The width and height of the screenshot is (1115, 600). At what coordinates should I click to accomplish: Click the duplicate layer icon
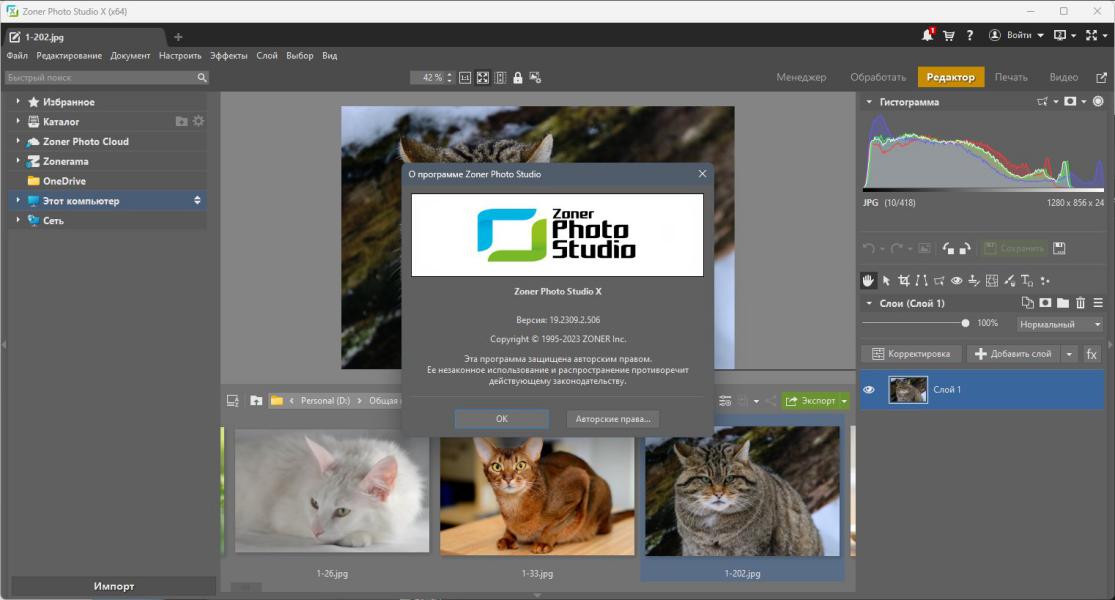[1028, 303]
